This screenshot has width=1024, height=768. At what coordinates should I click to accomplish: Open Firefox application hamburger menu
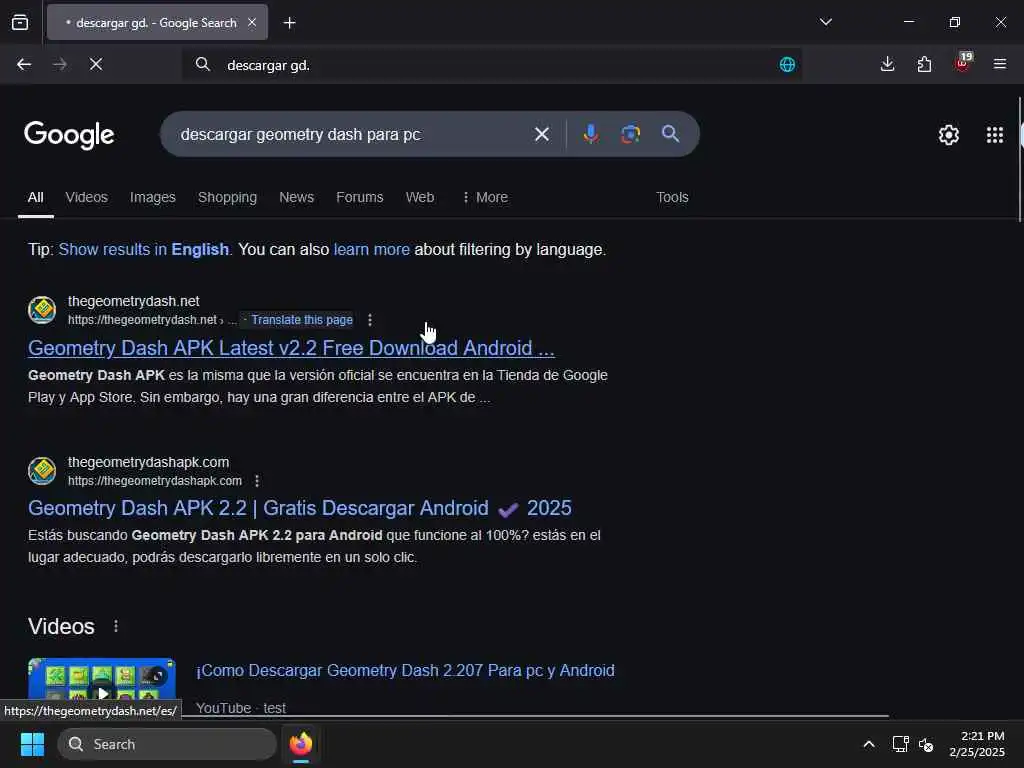999,64
